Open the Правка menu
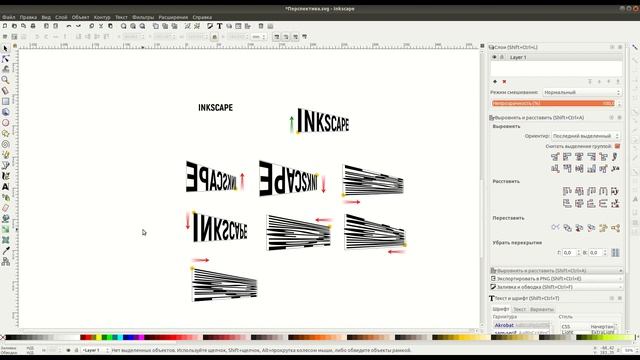This screenshot has width=640, height=360. 28,17
